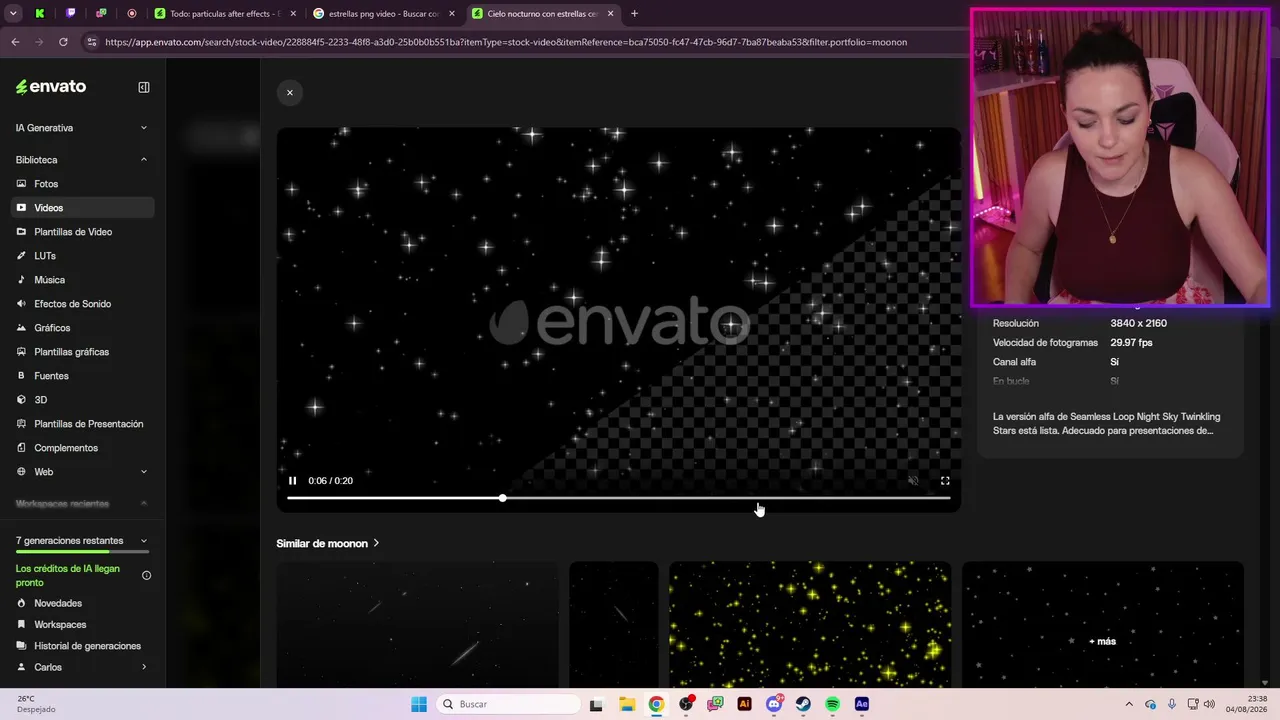Open the narrow vertical similar video thumbnail
Screen dimensions: 1280x720
click(614, 624)
